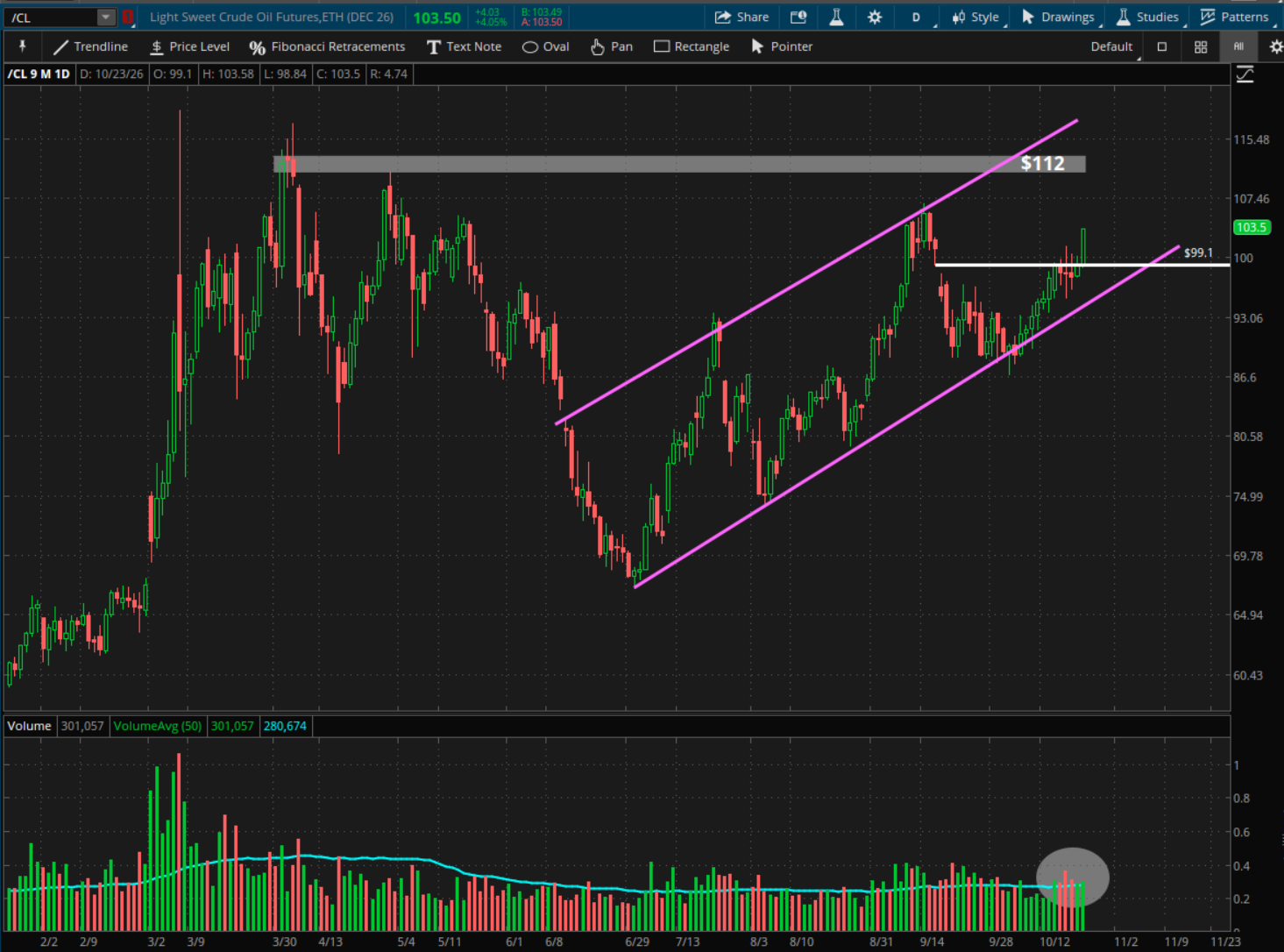The image size is (1284, 952).
Task: Open chart settings gear next to timeframe D
Action: click(x=874, y=17)
